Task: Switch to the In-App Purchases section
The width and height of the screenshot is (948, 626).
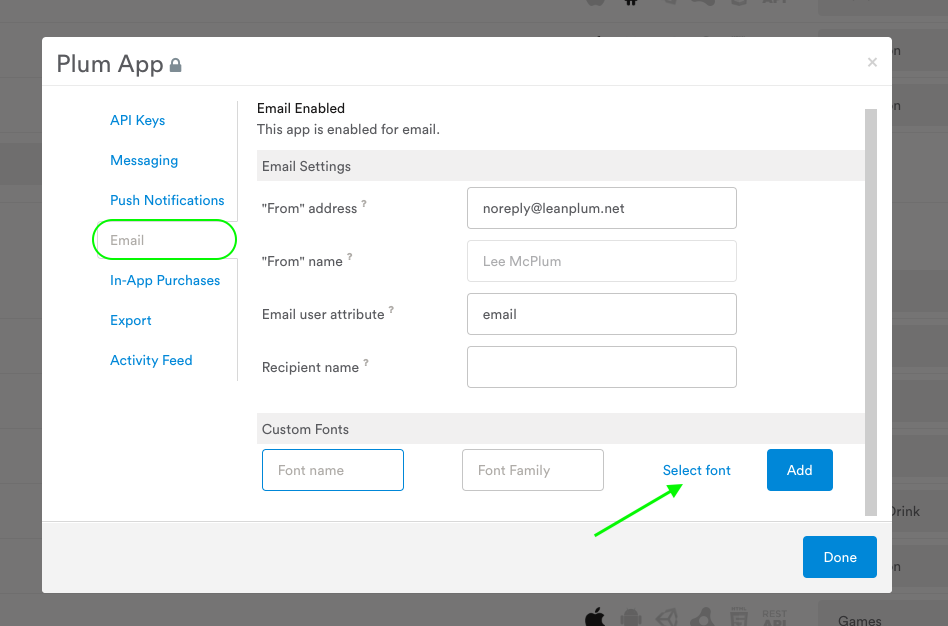Action: (165, 280)
